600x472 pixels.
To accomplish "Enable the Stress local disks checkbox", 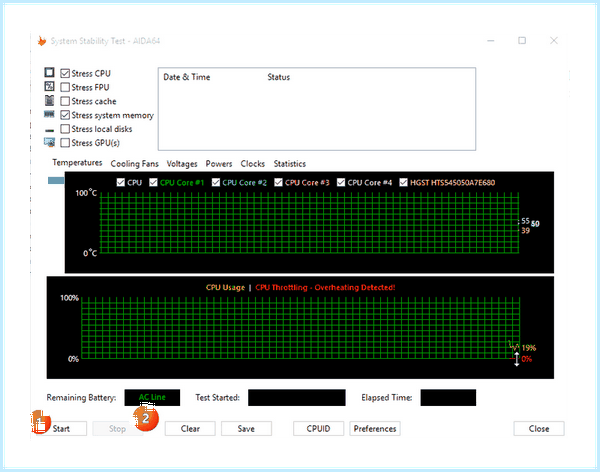I will point(65,129).
